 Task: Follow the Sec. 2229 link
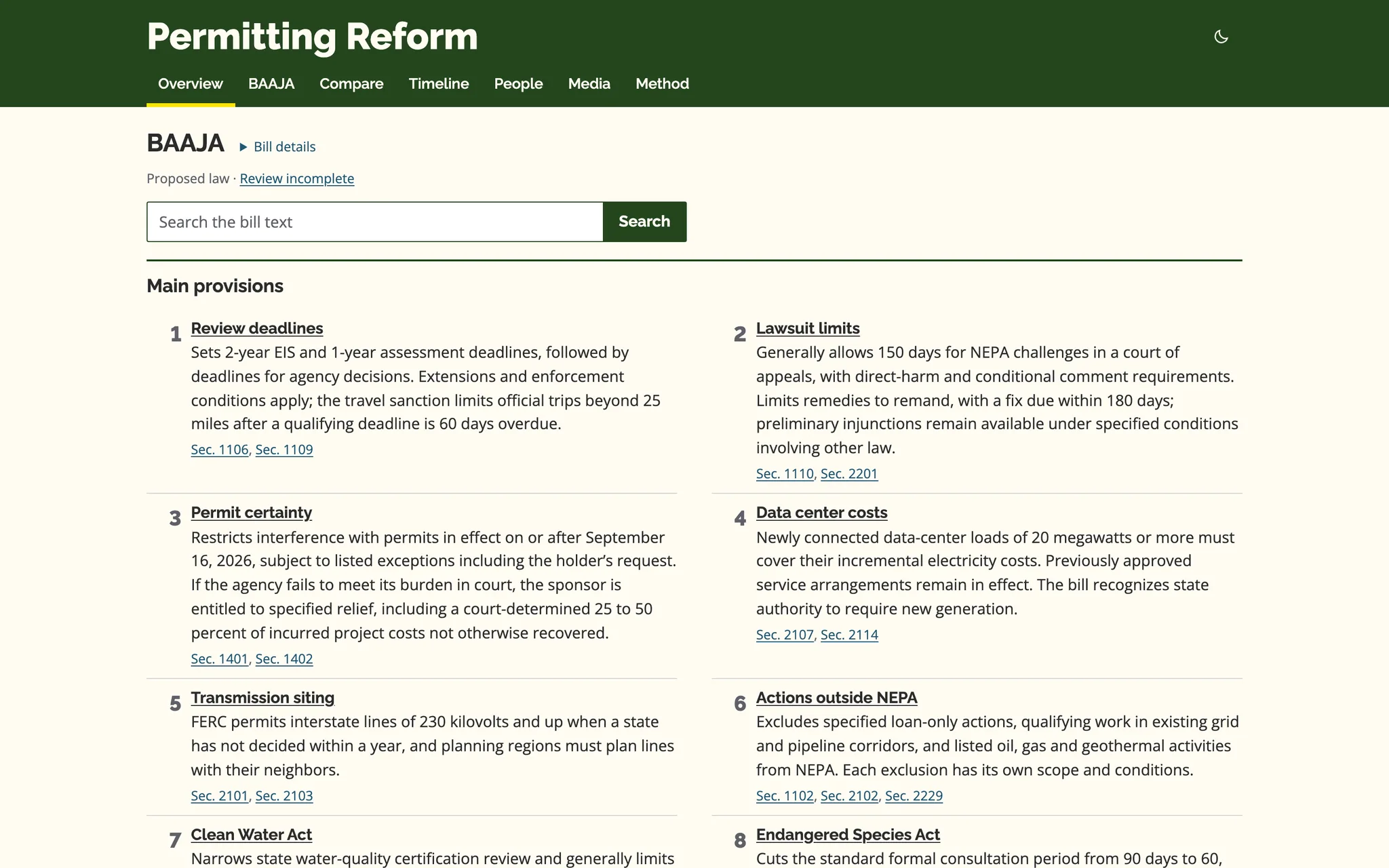(x=914, y=796)
